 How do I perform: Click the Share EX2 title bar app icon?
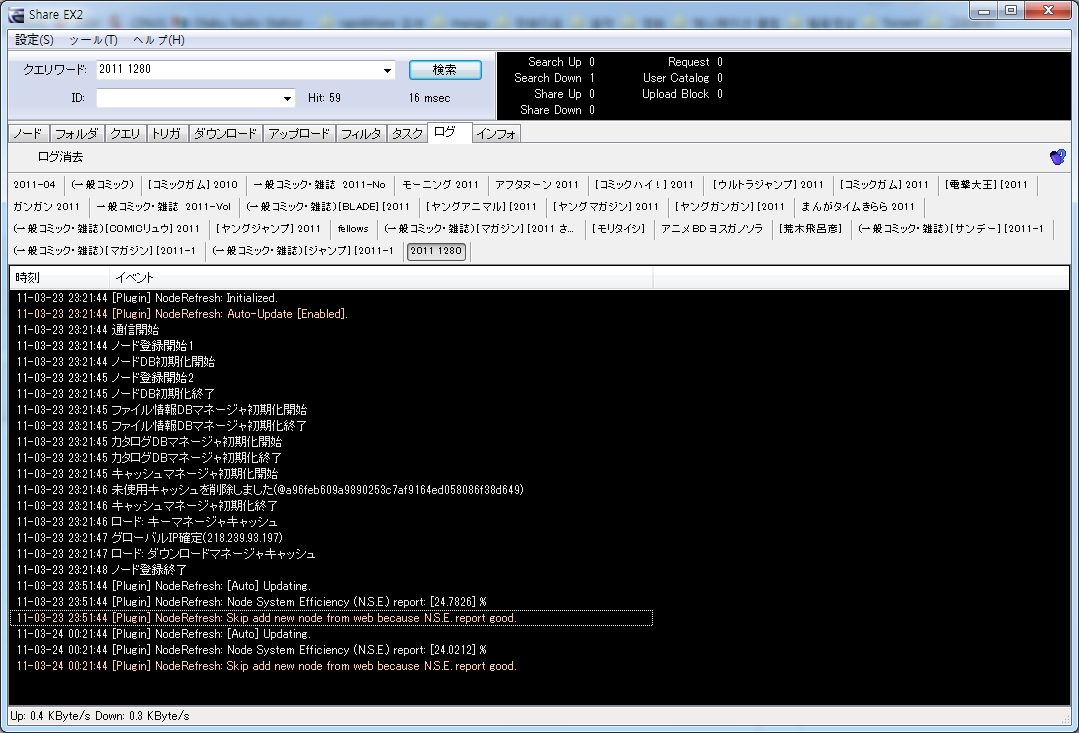15,13
